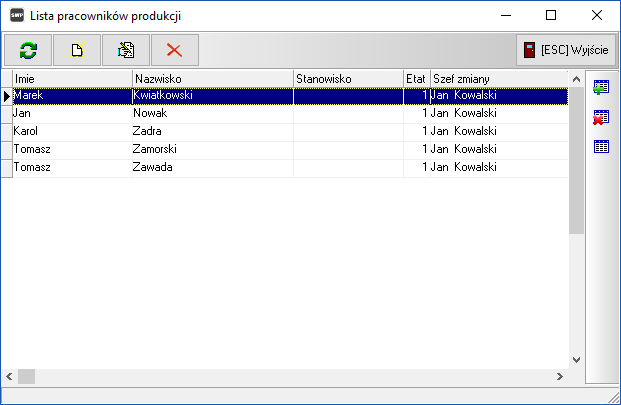Sort by the Nazwisko column header
Viewport: 621px width, 405px height.
point(212,78)
